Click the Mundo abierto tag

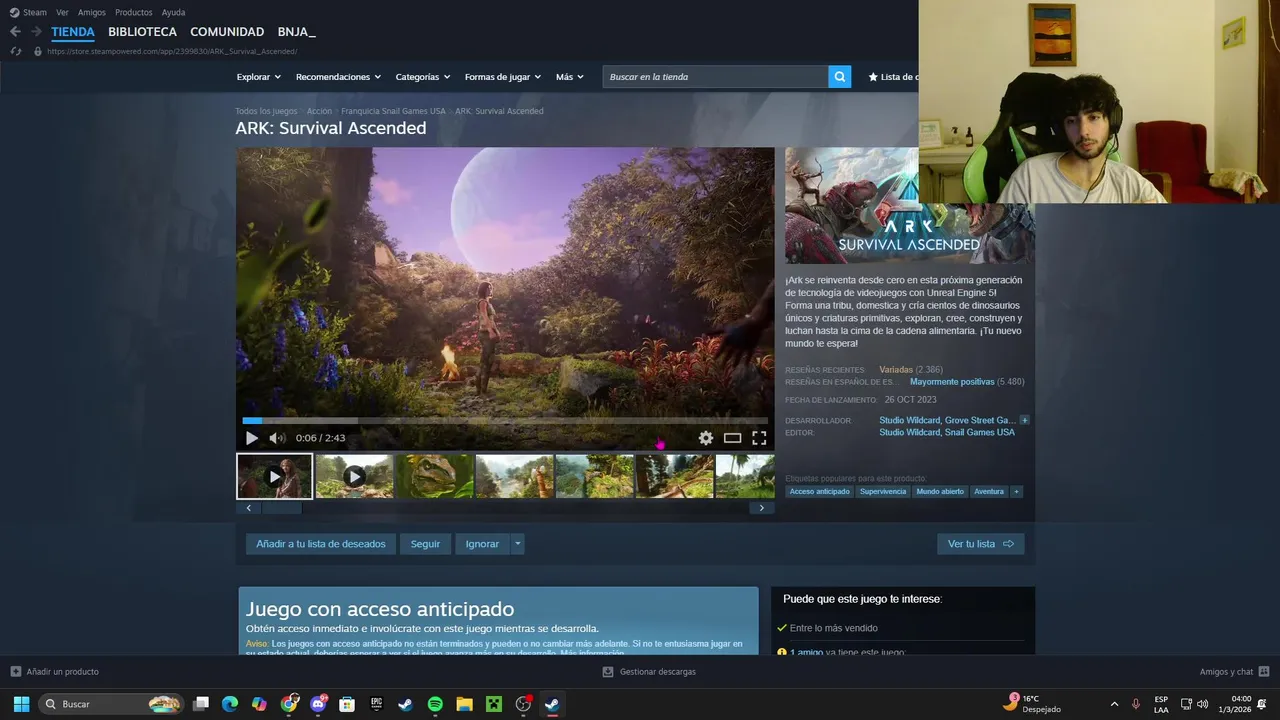click(x=940, y=491)
